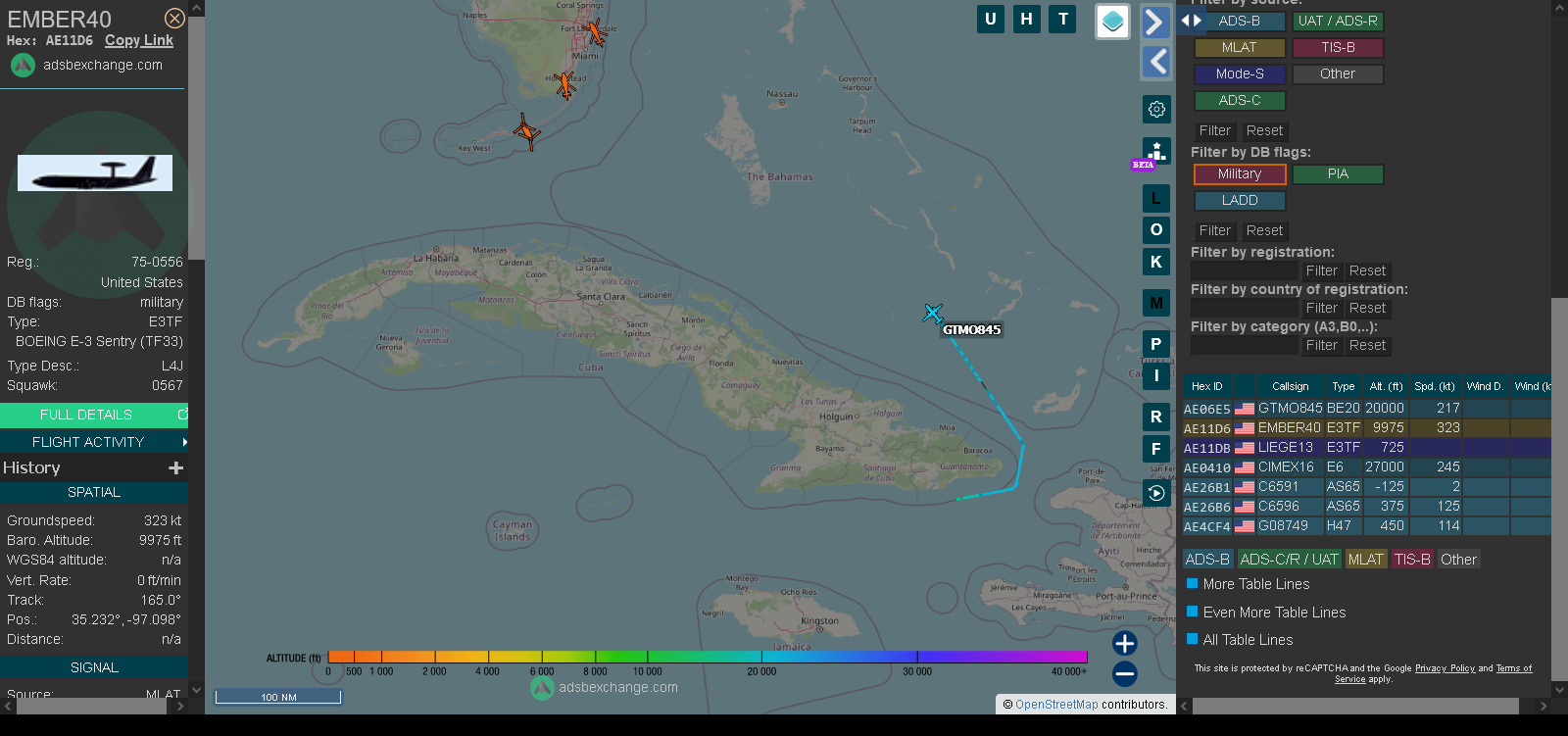Image resolution: width=1568 pixels, height=736 pixels.
Task: Sort table by Callsign column
Action: tap(1290, 386)
